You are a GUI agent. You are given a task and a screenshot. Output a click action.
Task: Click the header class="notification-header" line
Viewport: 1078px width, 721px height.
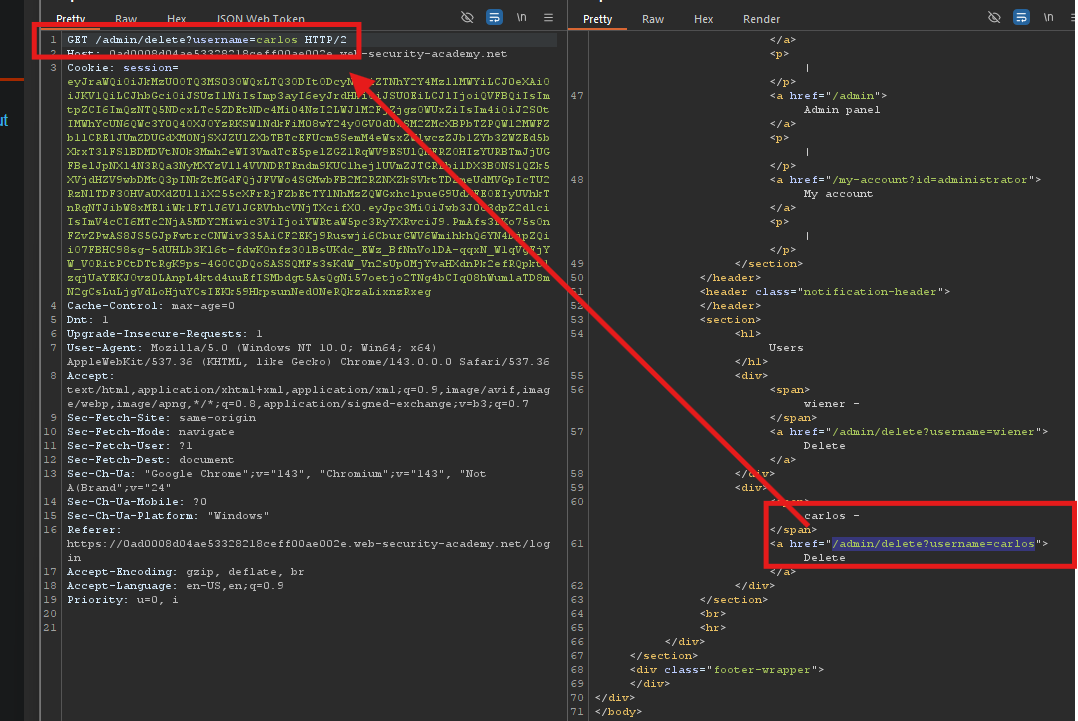(x=825, y=292)
